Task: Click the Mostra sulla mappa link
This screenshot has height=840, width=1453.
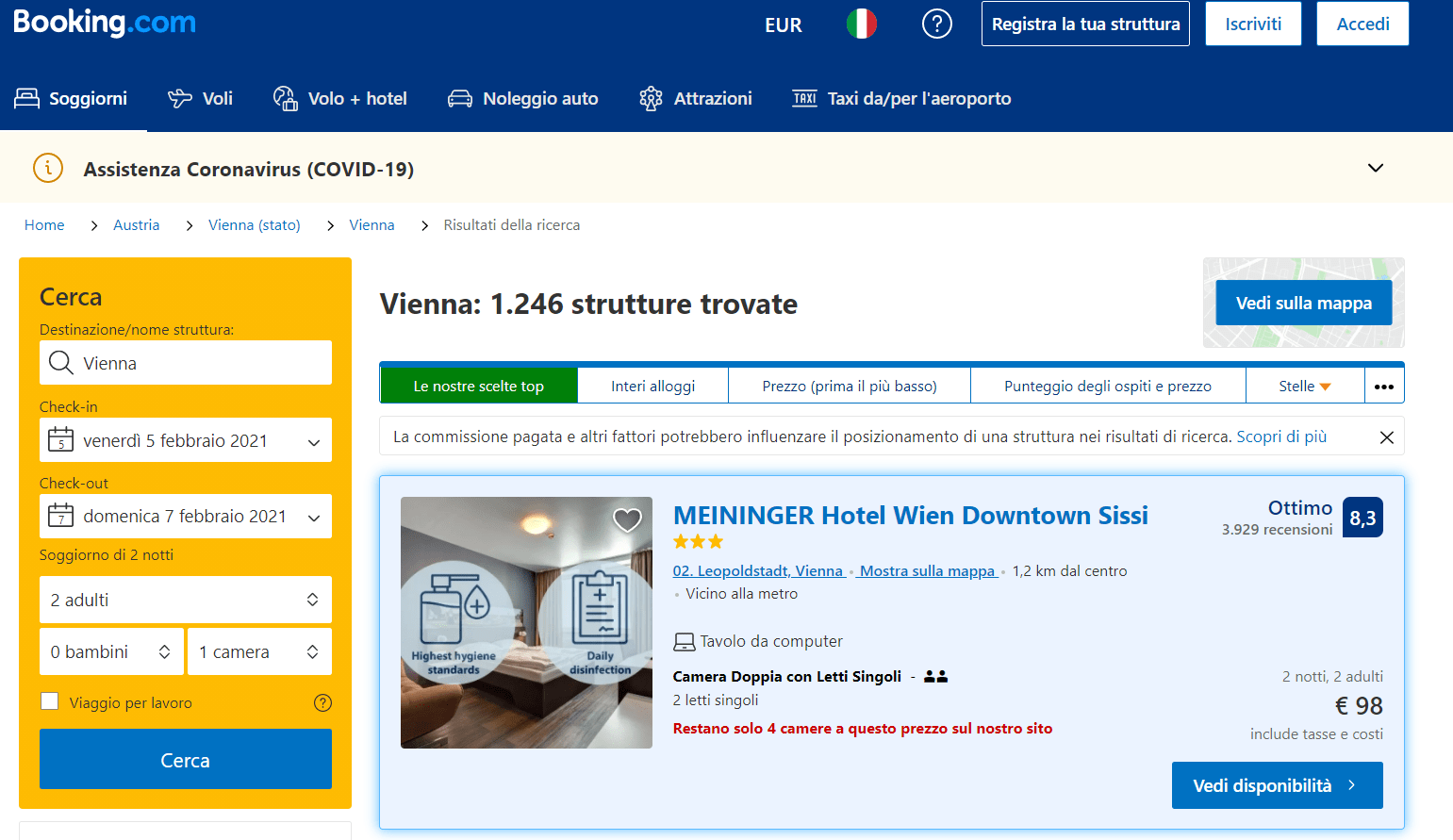Action: click(928, 570)
